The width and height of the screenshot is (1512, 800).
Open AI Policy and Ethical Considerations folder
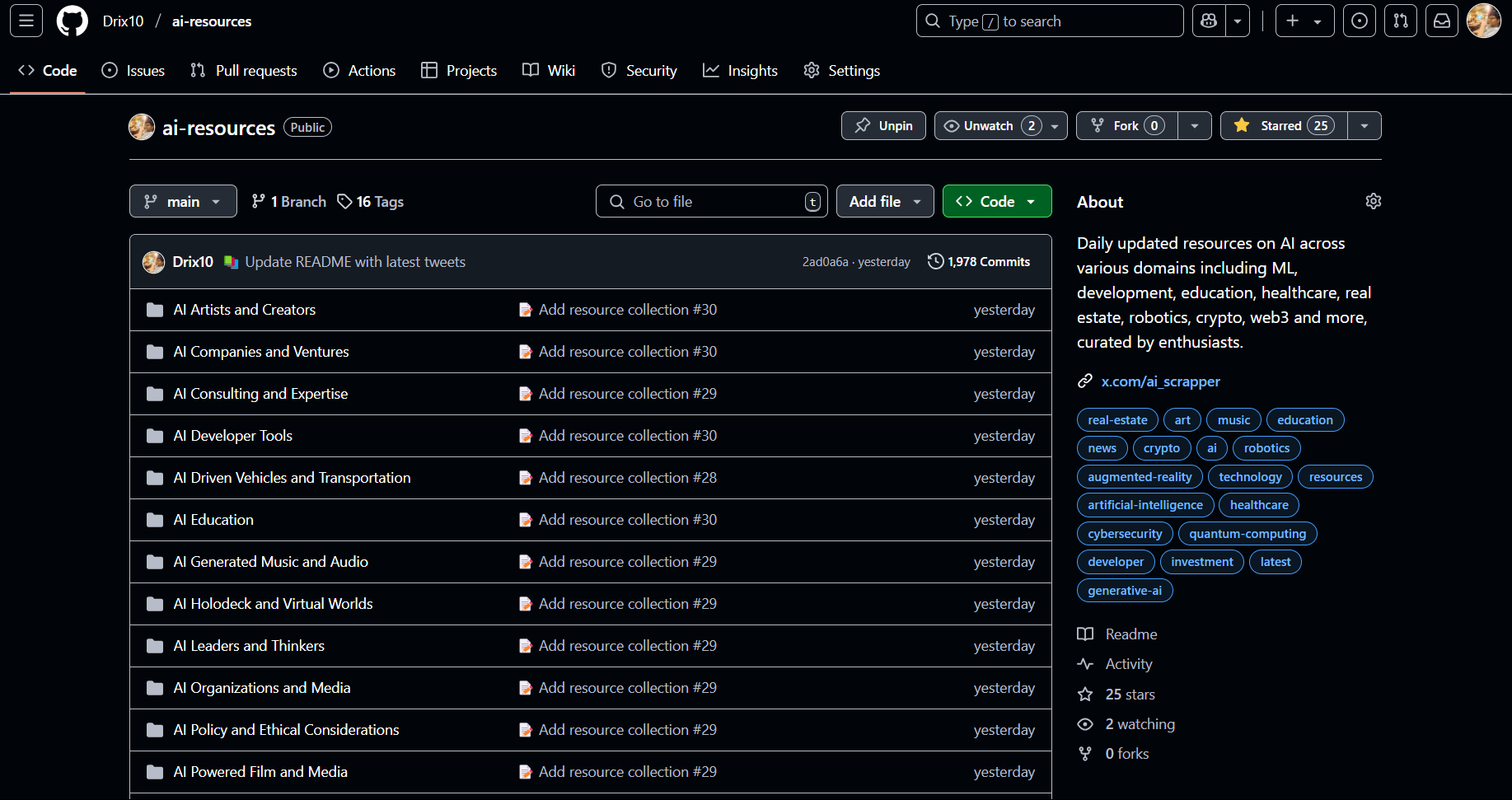[x=286, y=729]
